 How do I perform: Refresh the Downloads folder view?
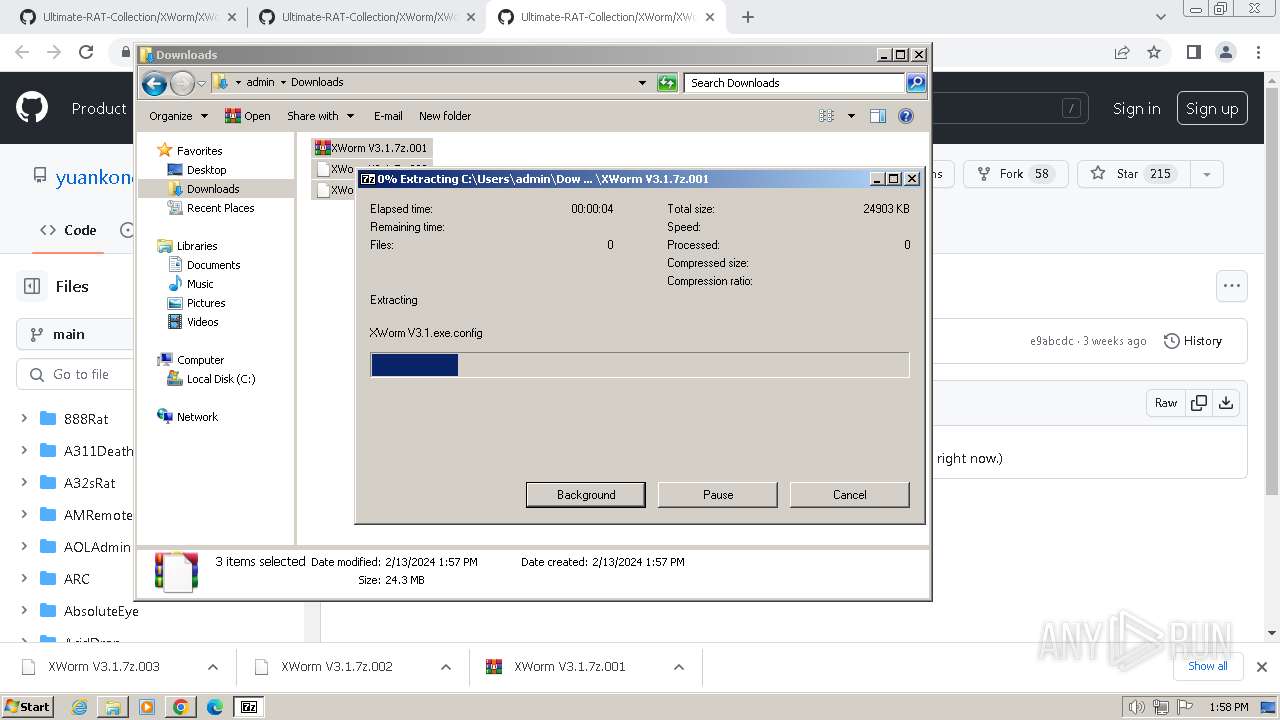(x=667, y=83)
